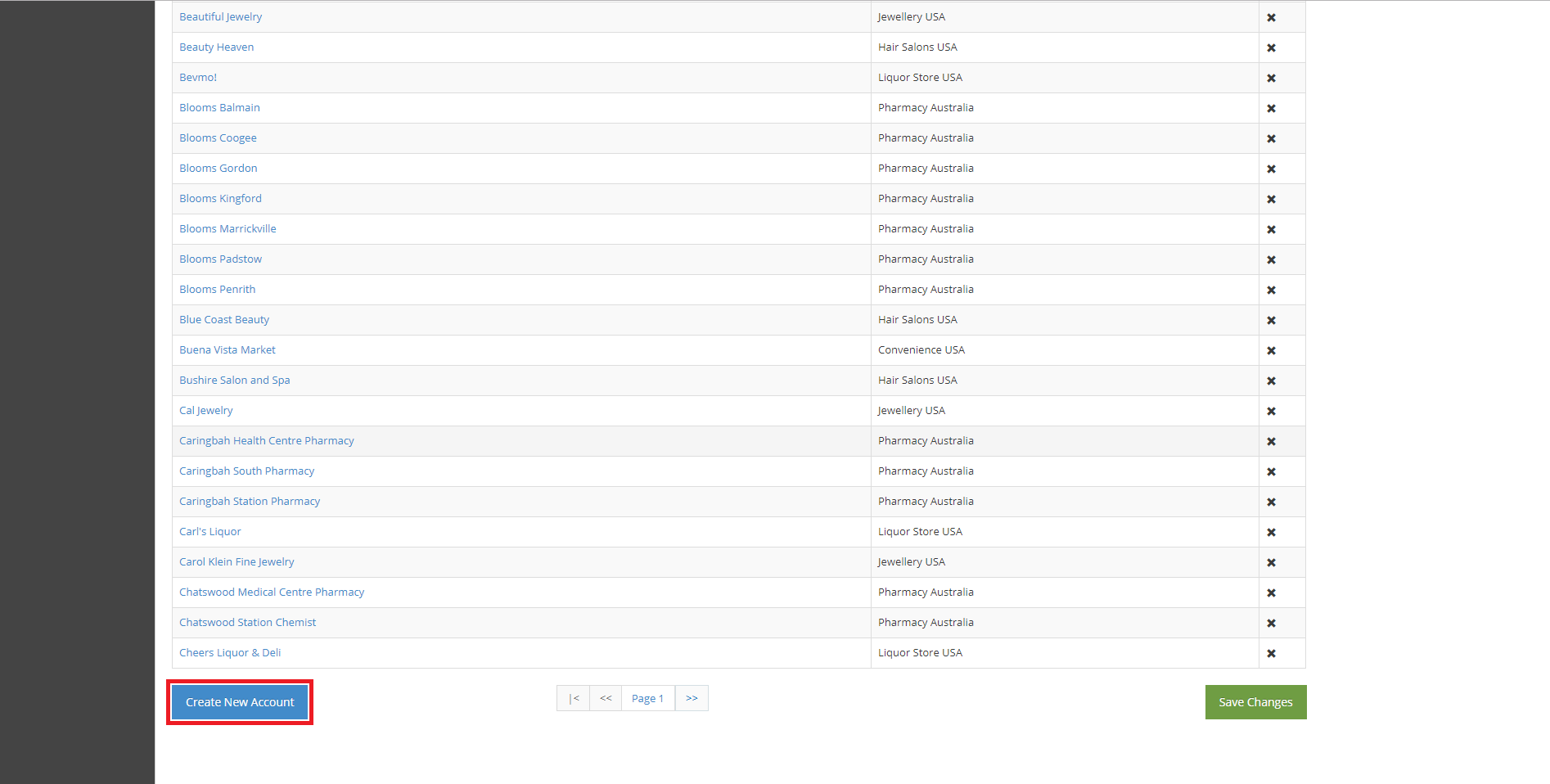1550x784 pixels.
Task: Open the Blooms Kingford link
Action: tap(221, 198)
